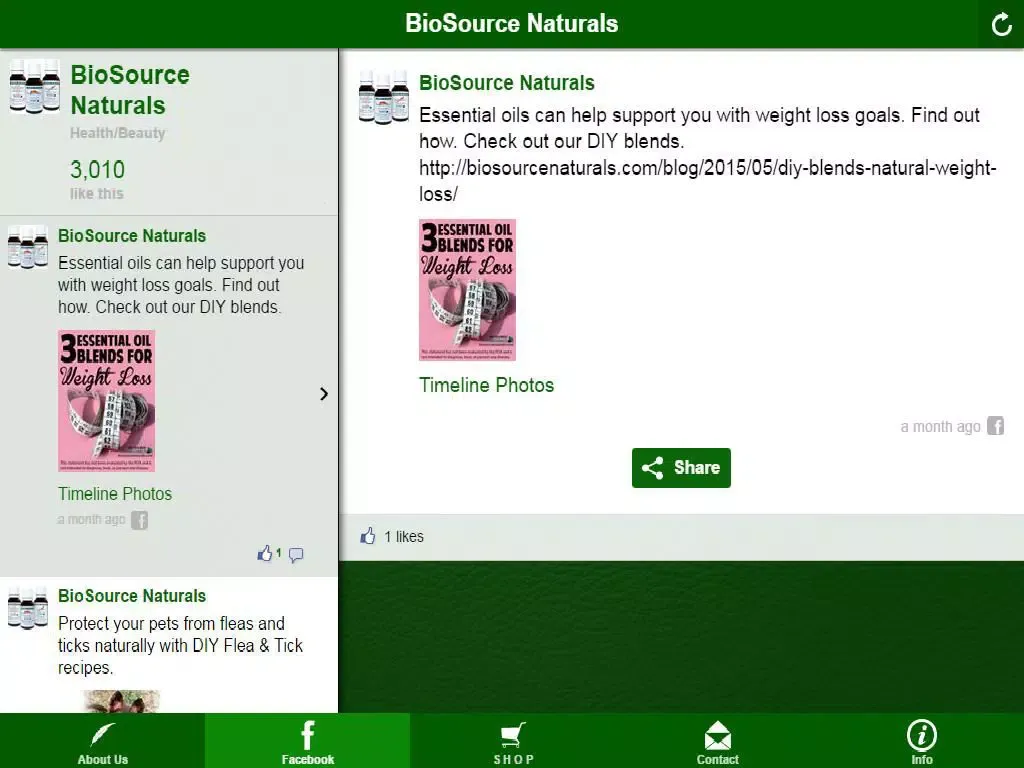Open Timeline Photos link in sidebar post

115,494
